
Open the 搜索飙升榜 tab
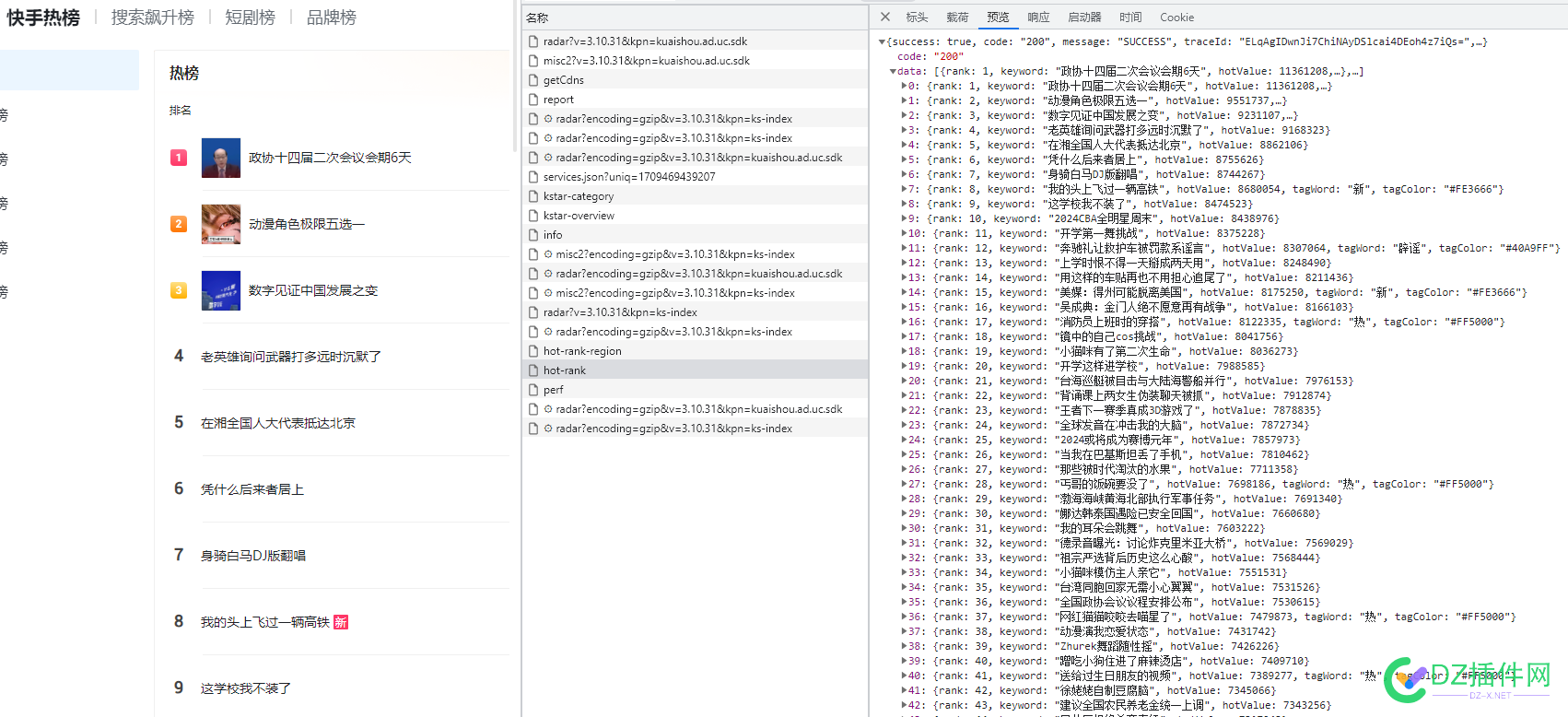coord(153,18)
